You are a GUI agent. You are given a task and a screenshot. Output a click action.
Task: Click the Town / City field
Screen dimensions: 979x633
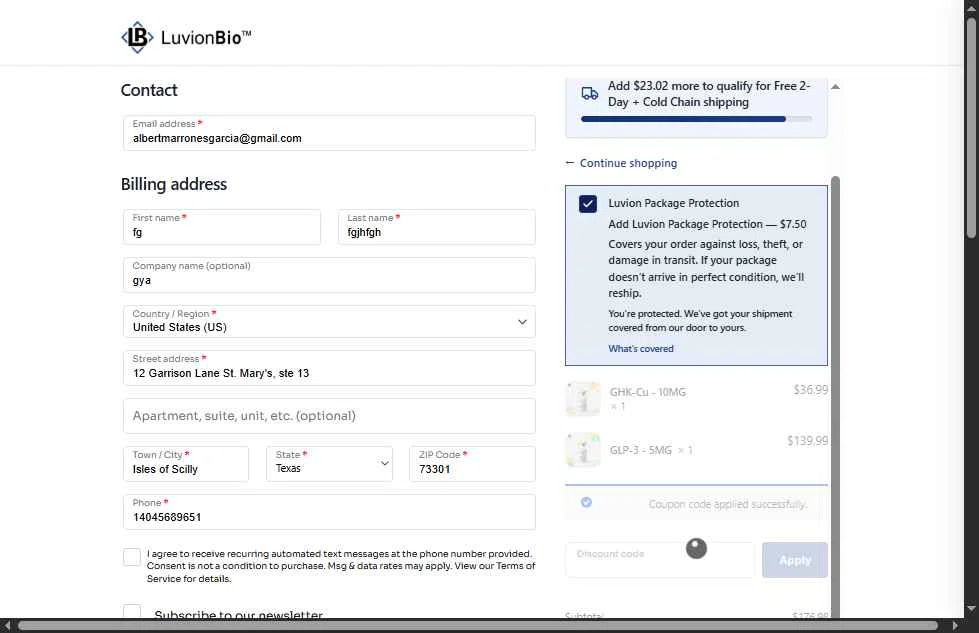pos(185,464)
